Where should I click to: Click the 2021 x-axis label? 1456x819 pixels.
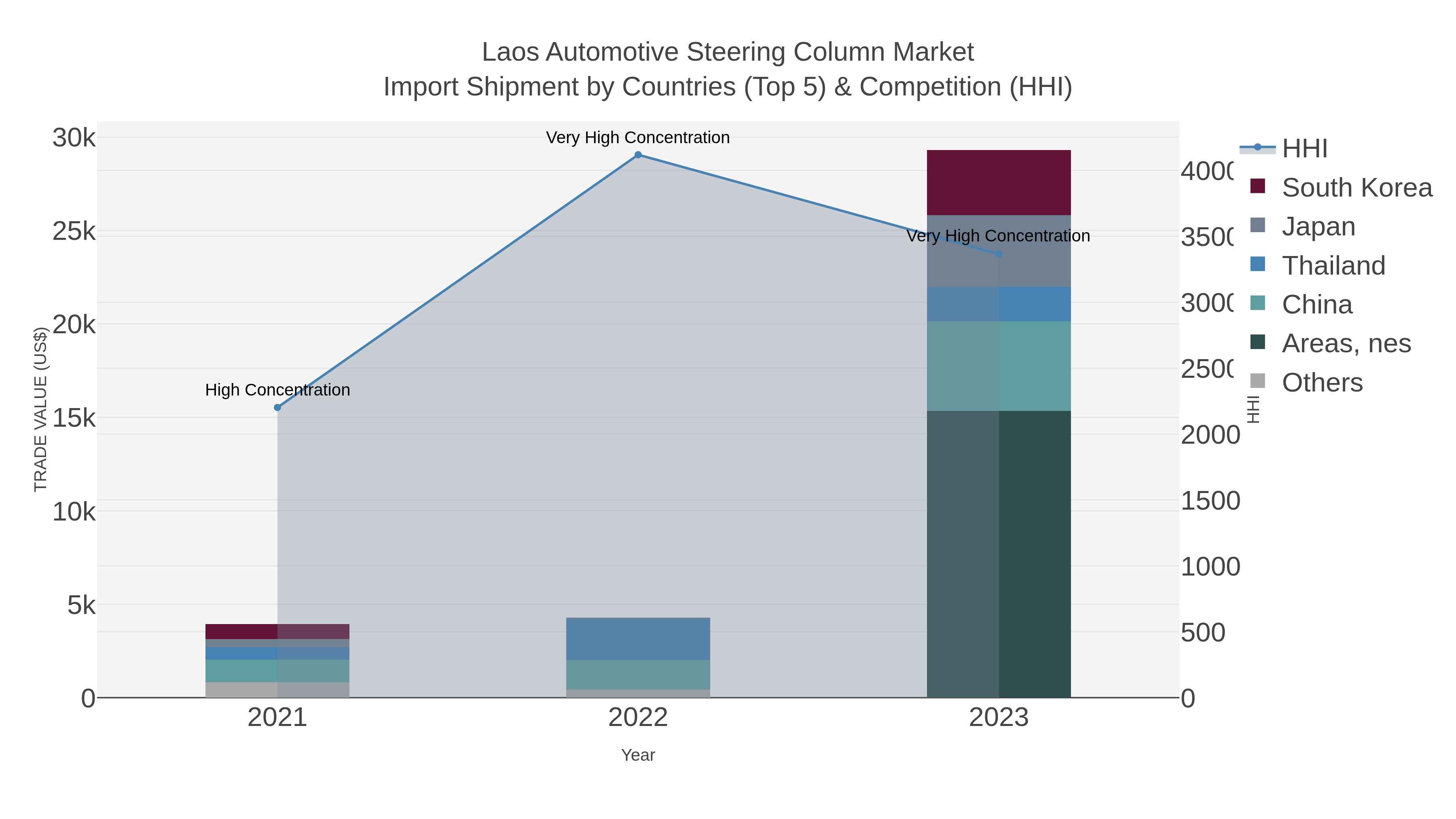(x=277, y=718)
